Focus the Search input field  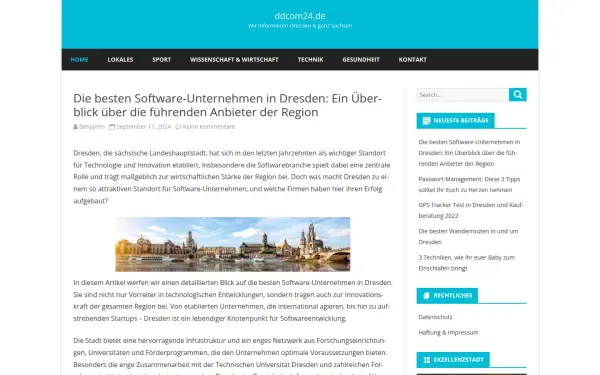[463, 95]
